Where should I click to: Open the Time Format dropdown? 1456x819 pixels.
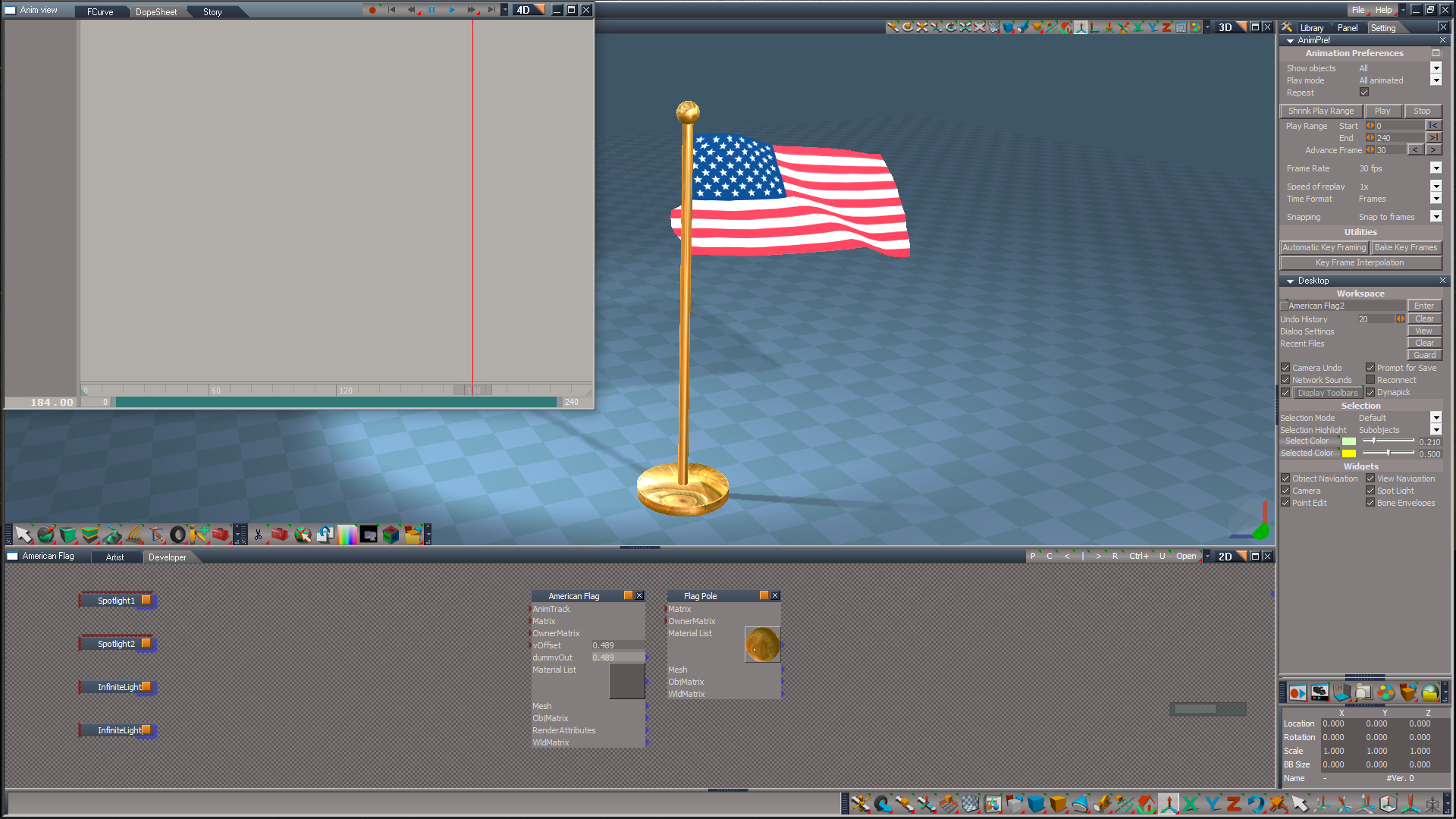(1436, 199)
